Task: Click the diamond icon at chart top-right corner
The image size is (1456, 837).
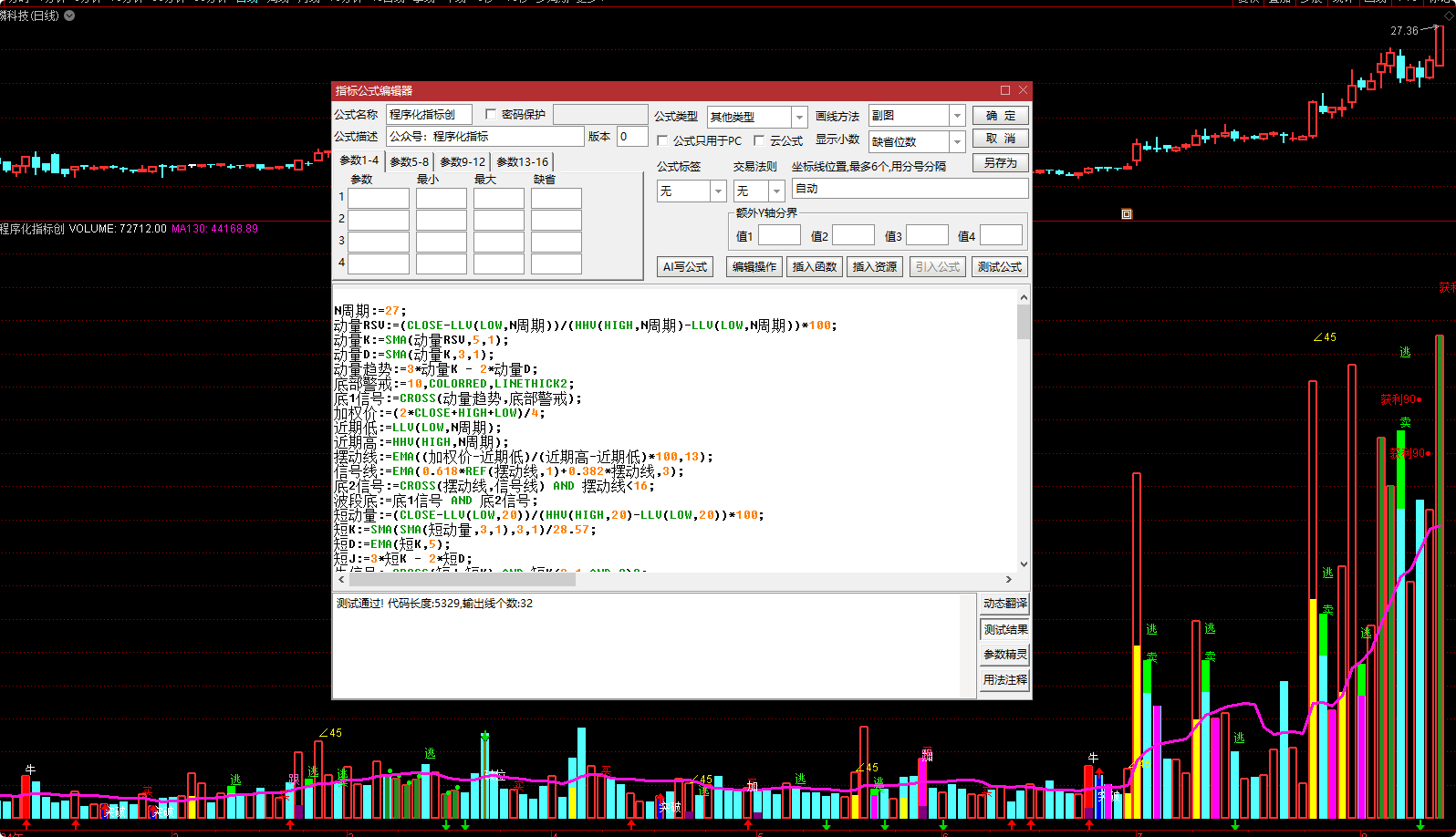Action: pos(1450,15)
